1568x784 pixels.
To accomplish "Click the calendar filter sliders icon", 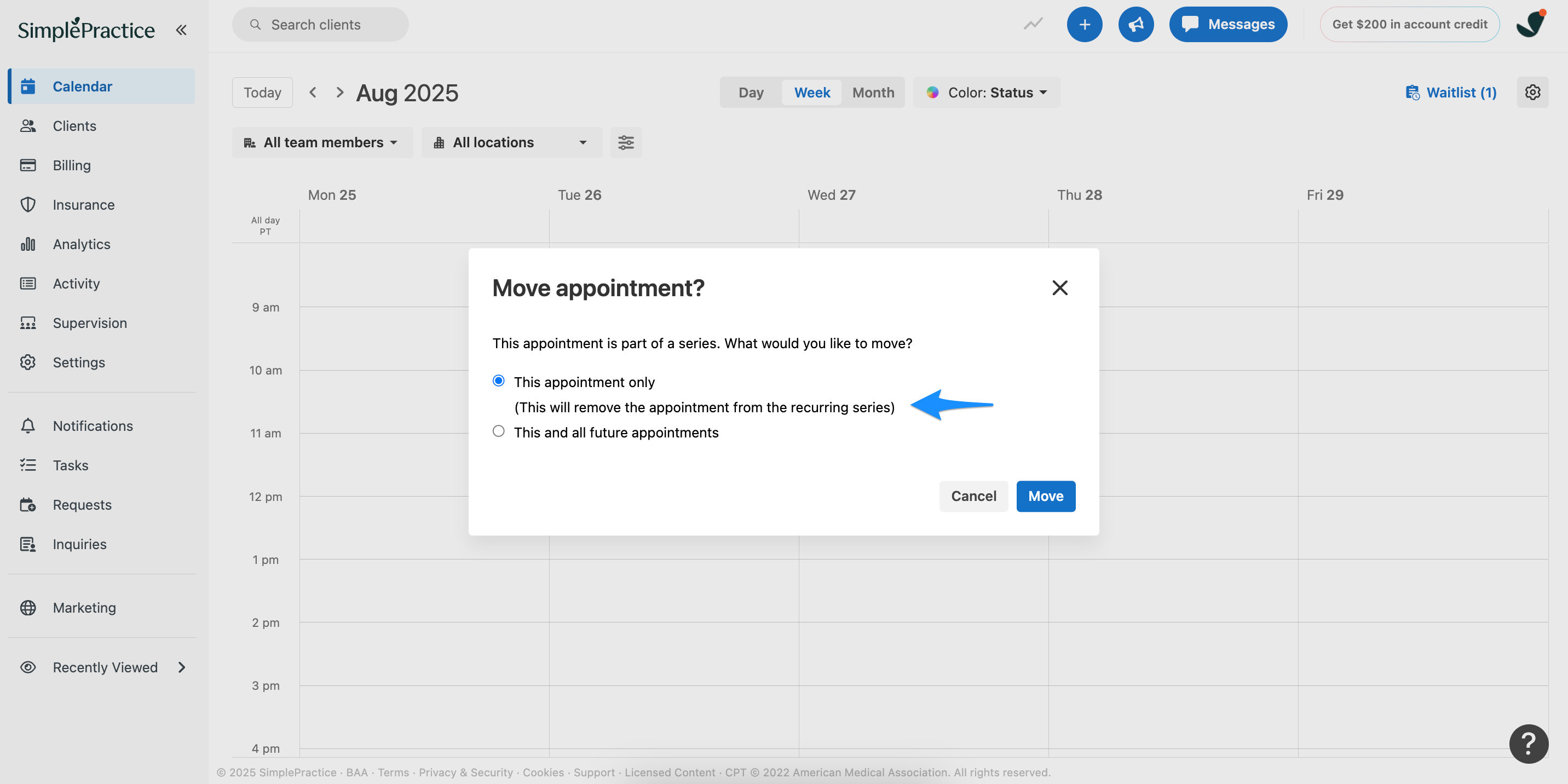I will tap(626, 142).
